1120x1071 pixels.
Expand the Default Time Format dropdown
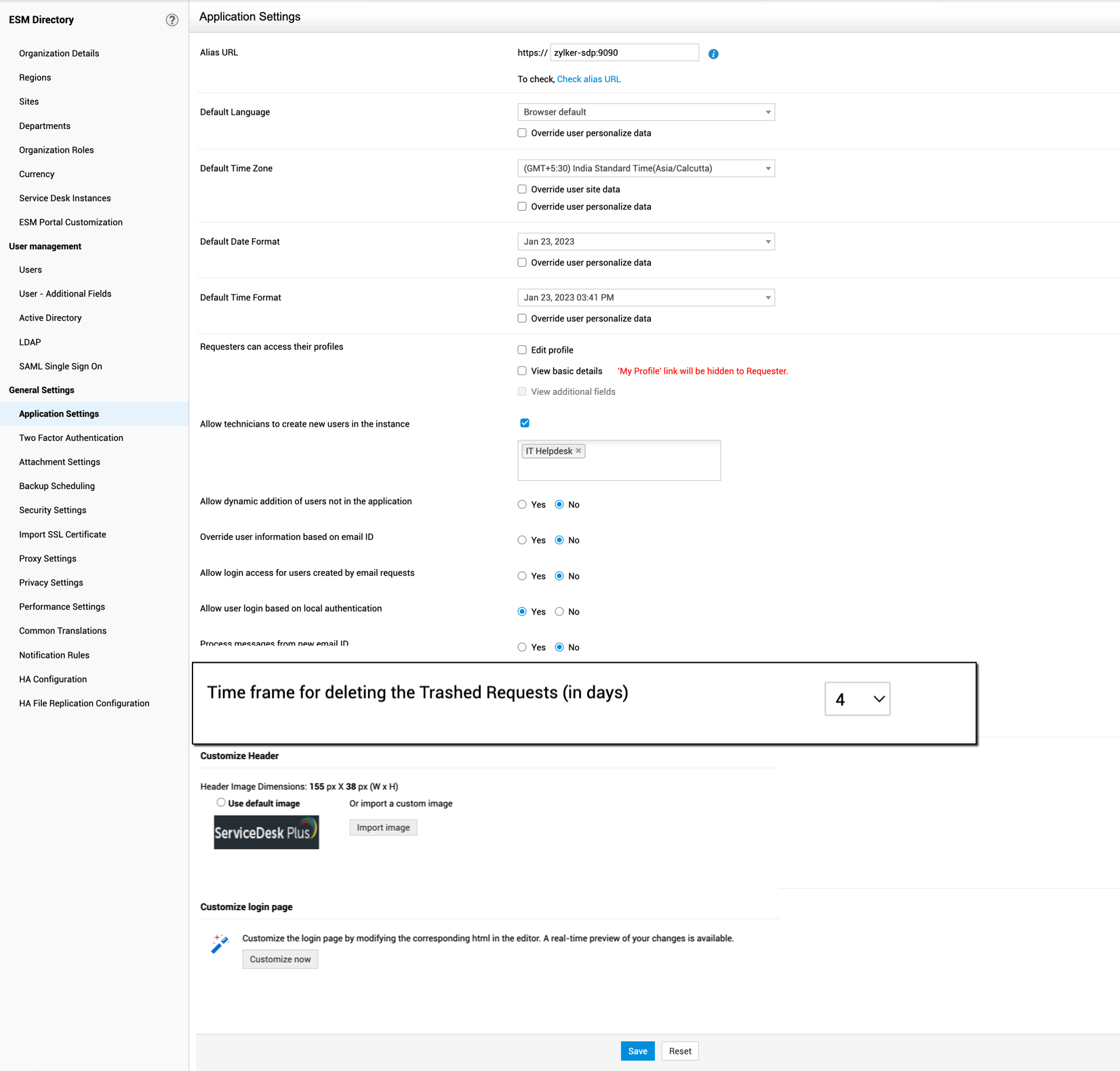tap(646, 298)
